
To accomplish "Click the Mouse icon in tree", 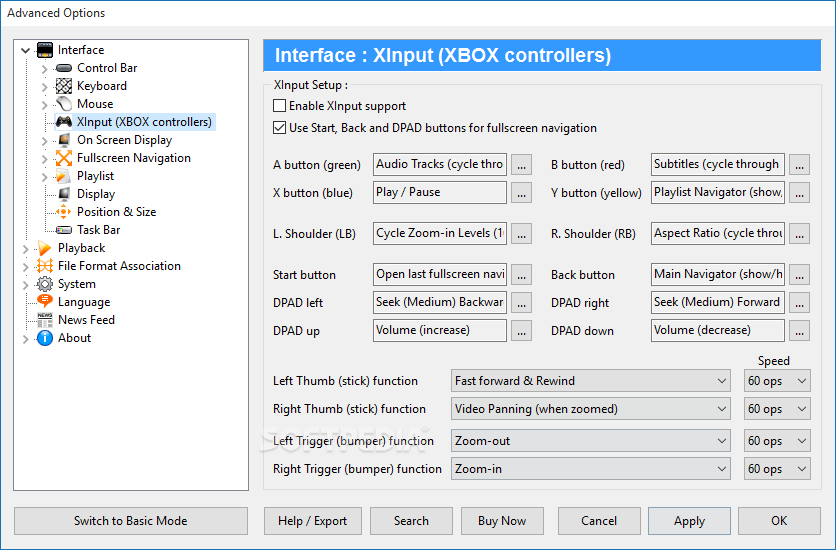I will pos(63,104).
